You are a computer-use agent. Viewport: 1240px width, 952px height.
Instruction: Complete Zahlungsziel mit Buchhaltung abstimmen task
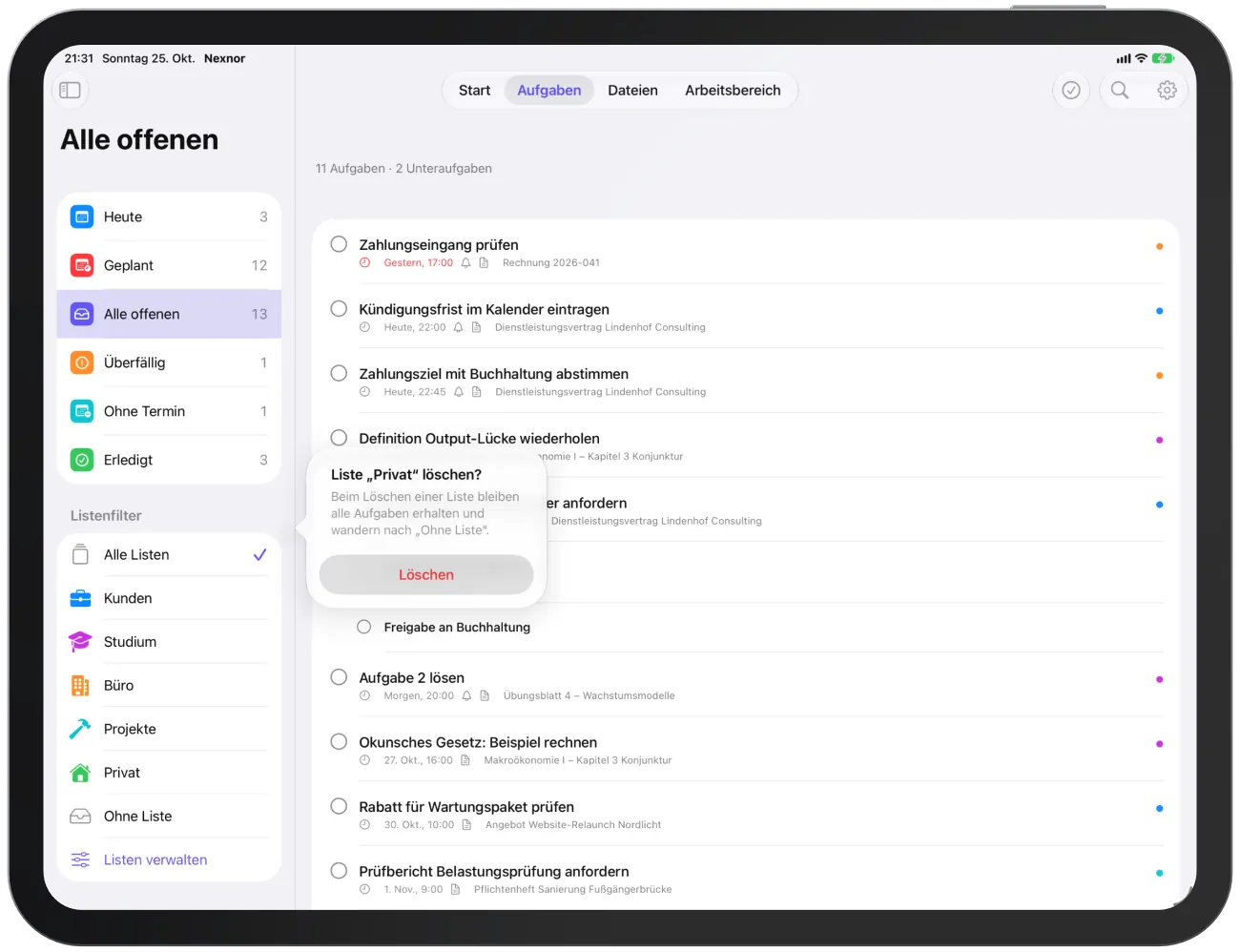click(x=339, y=374)
